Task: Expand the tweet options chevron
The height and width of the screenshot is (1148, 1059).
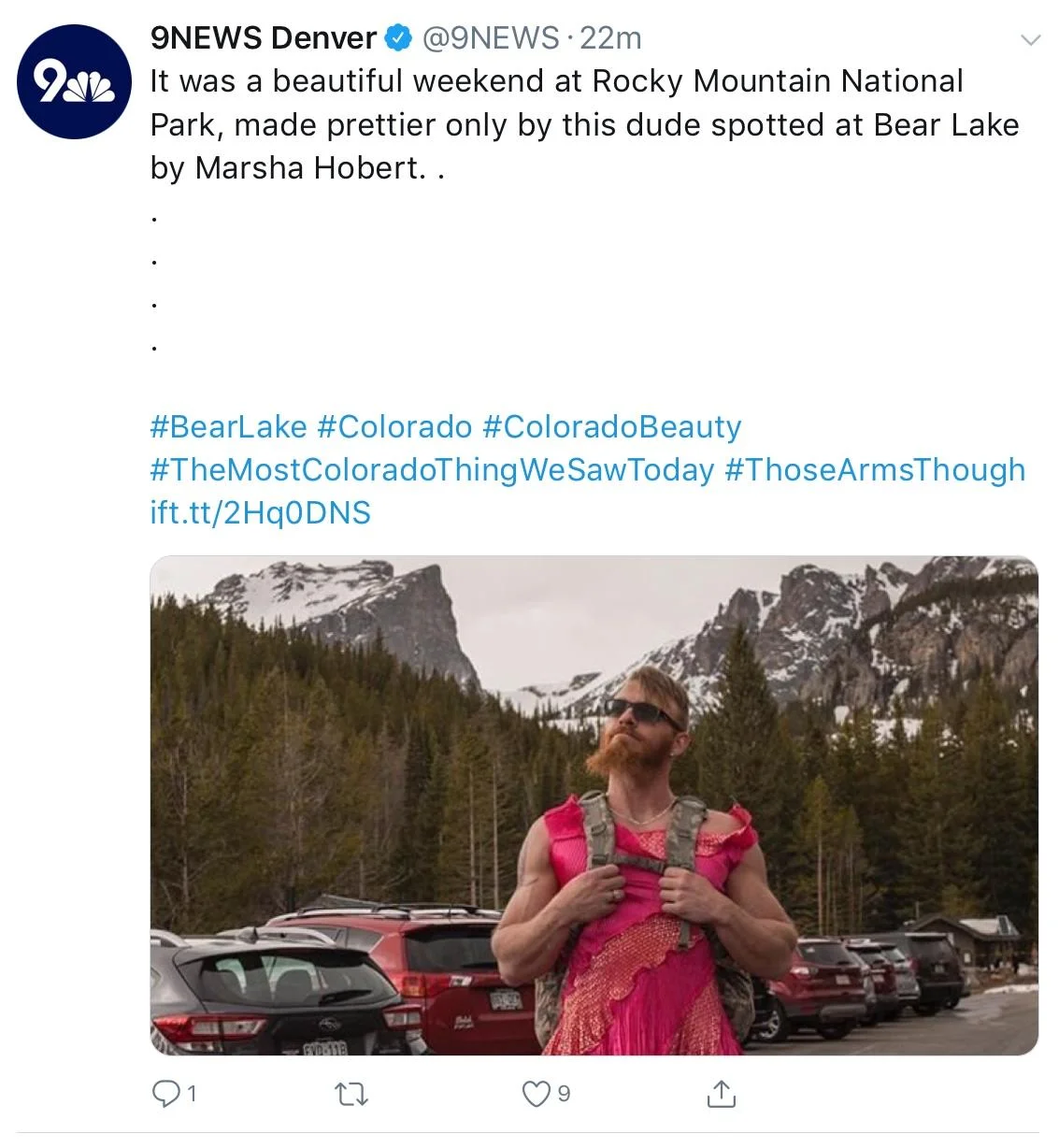Action: (1030, 39)
